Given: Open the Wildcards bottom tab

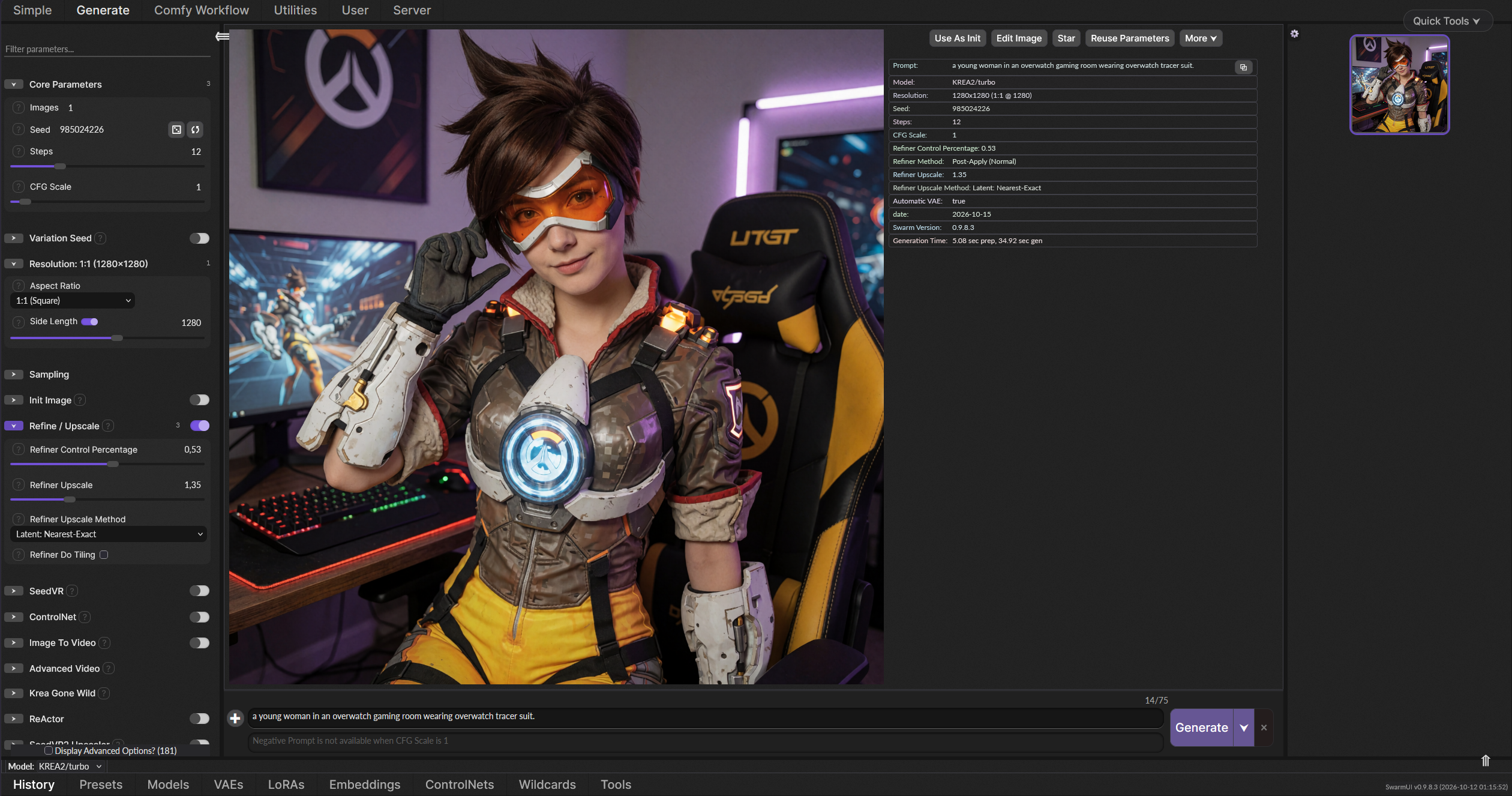Looking at the screenshot, I should [547, 785].
